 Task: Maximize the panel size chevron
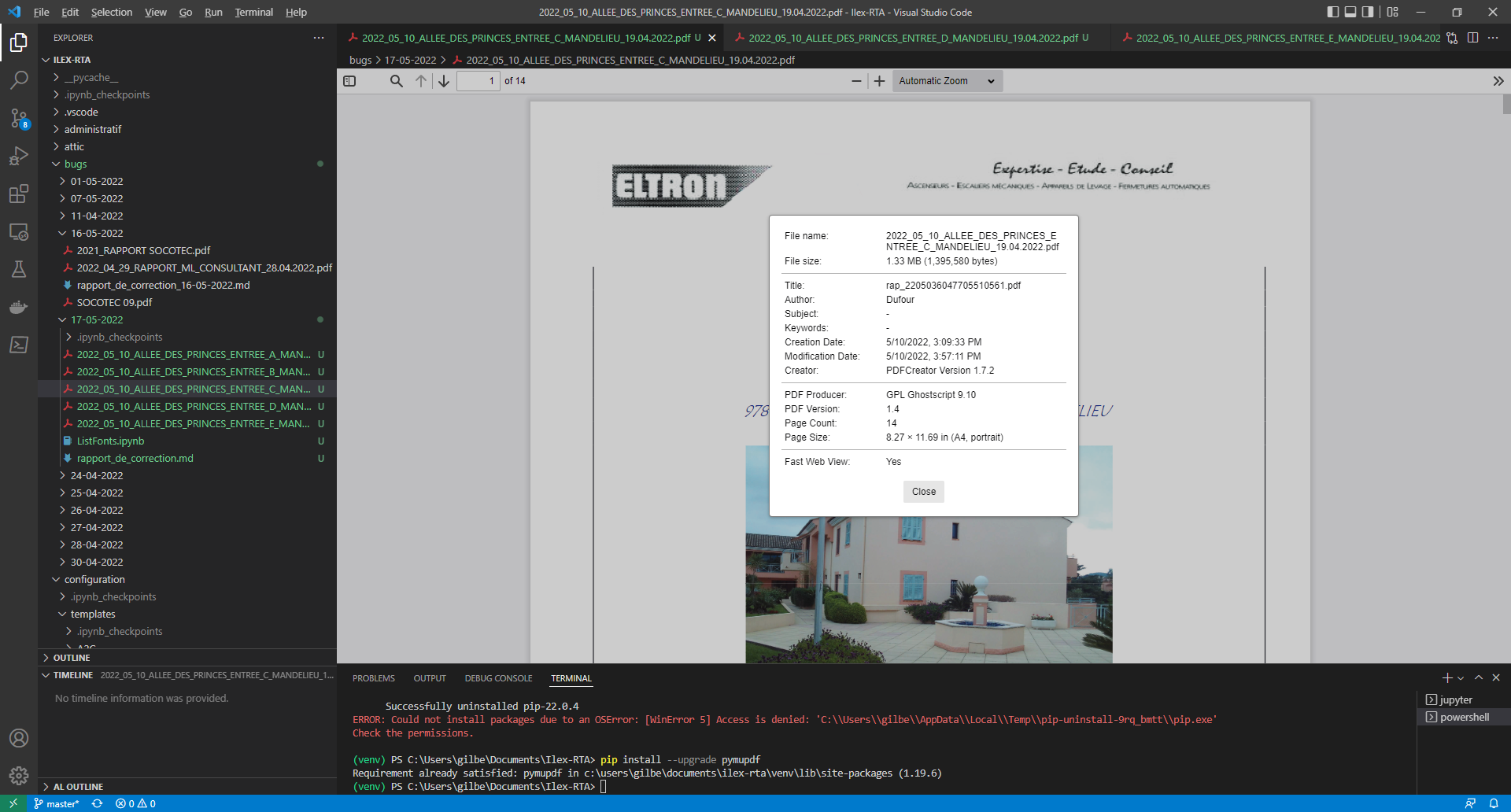click(x=1479, y=677)
